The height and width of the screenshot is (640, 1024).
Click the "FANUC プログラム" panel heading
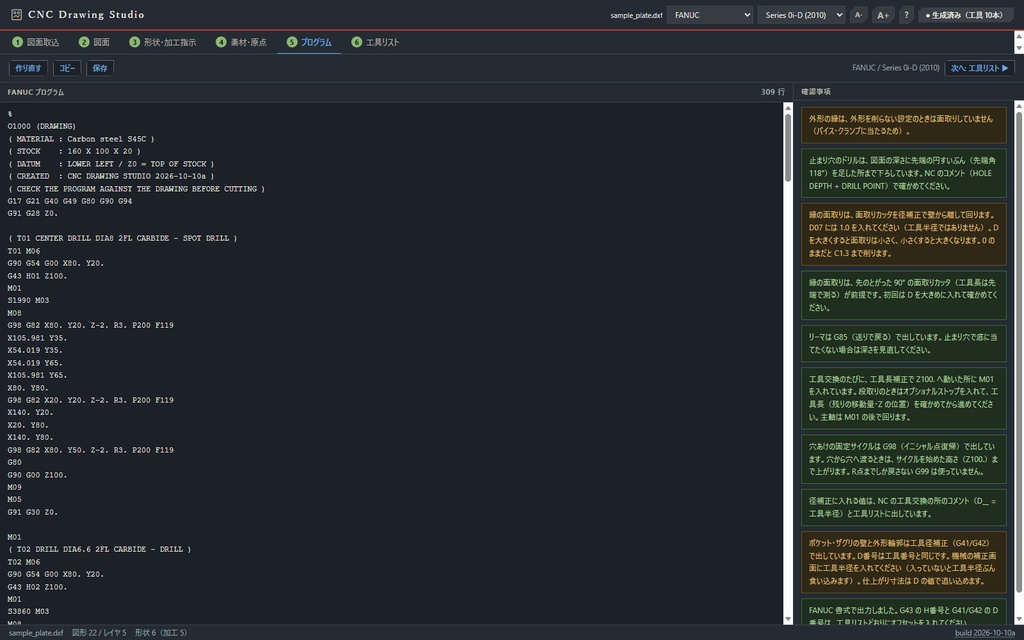point(36,92)
